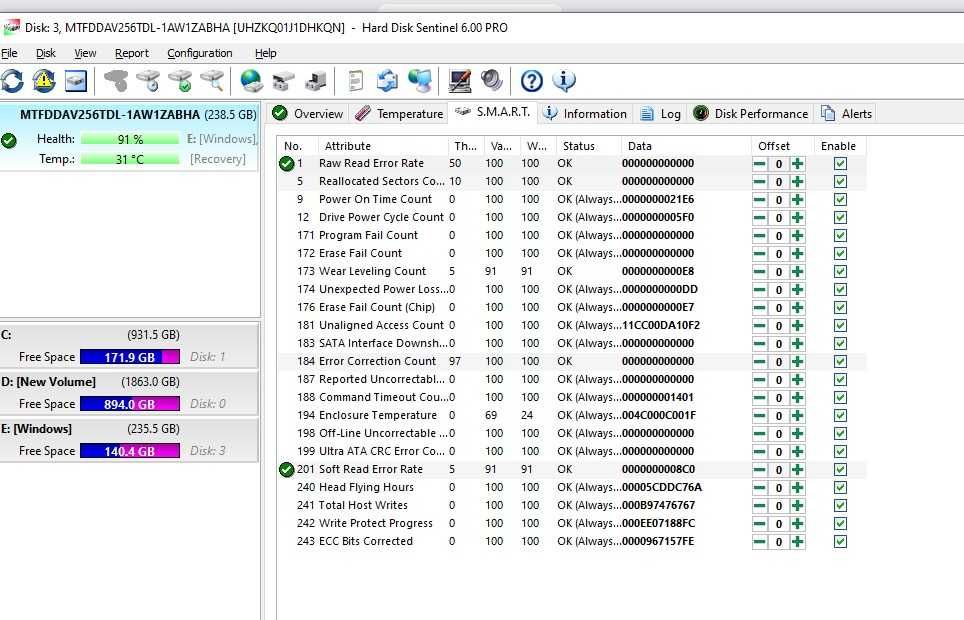Click the green minus on Drive Power Cycle Count row
This screenshot has width=964, height=620.
760,218
